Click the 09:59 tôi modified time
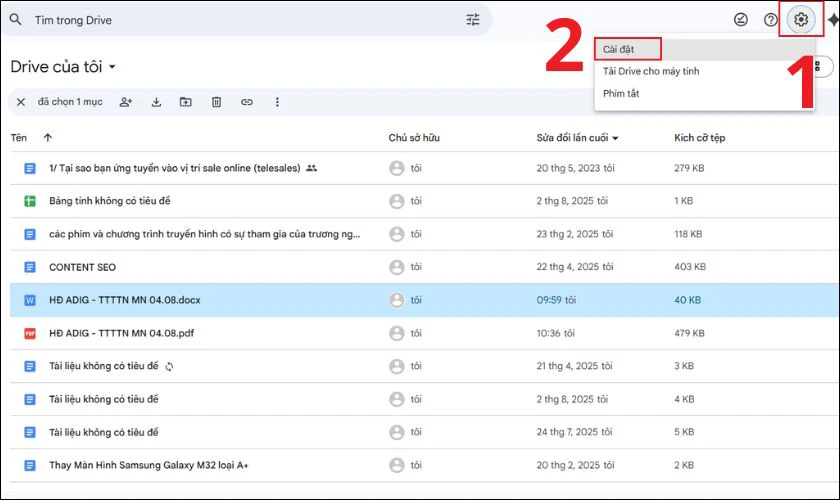Screen dimensions: 840x500 click(x=556, y=300)
